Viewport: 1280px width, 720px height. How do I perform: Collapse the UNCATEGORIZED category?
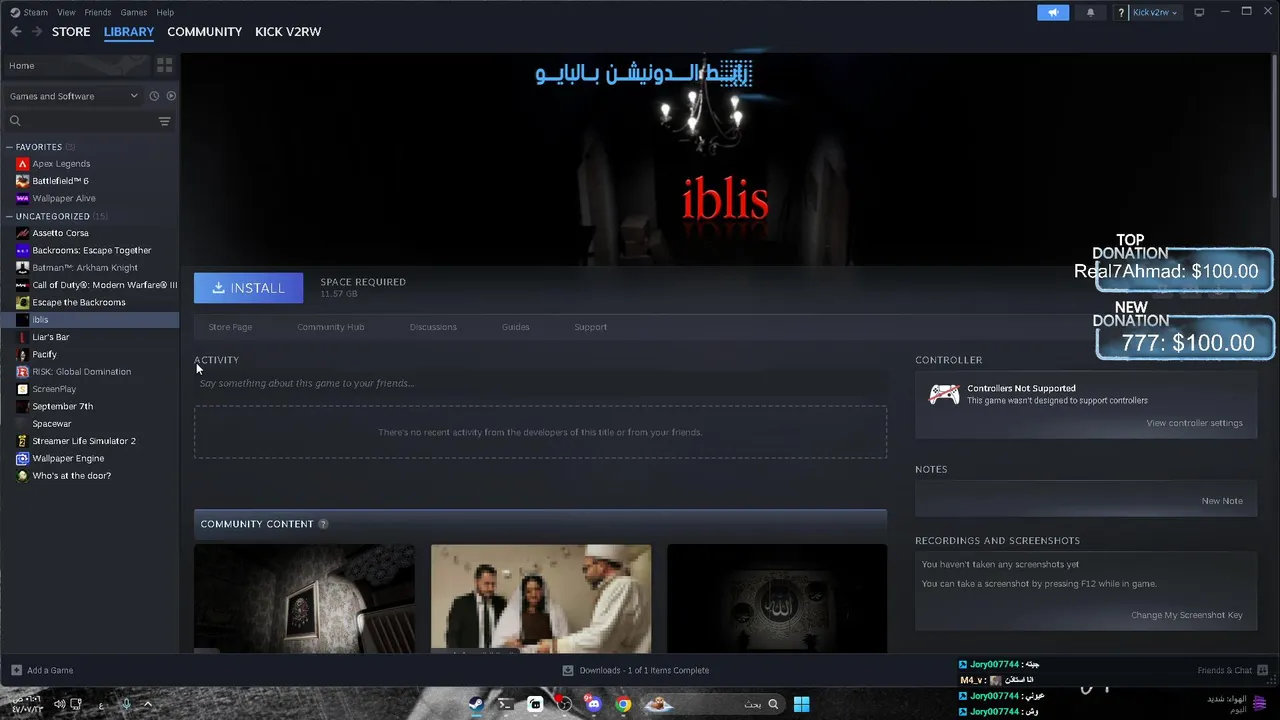10,216
